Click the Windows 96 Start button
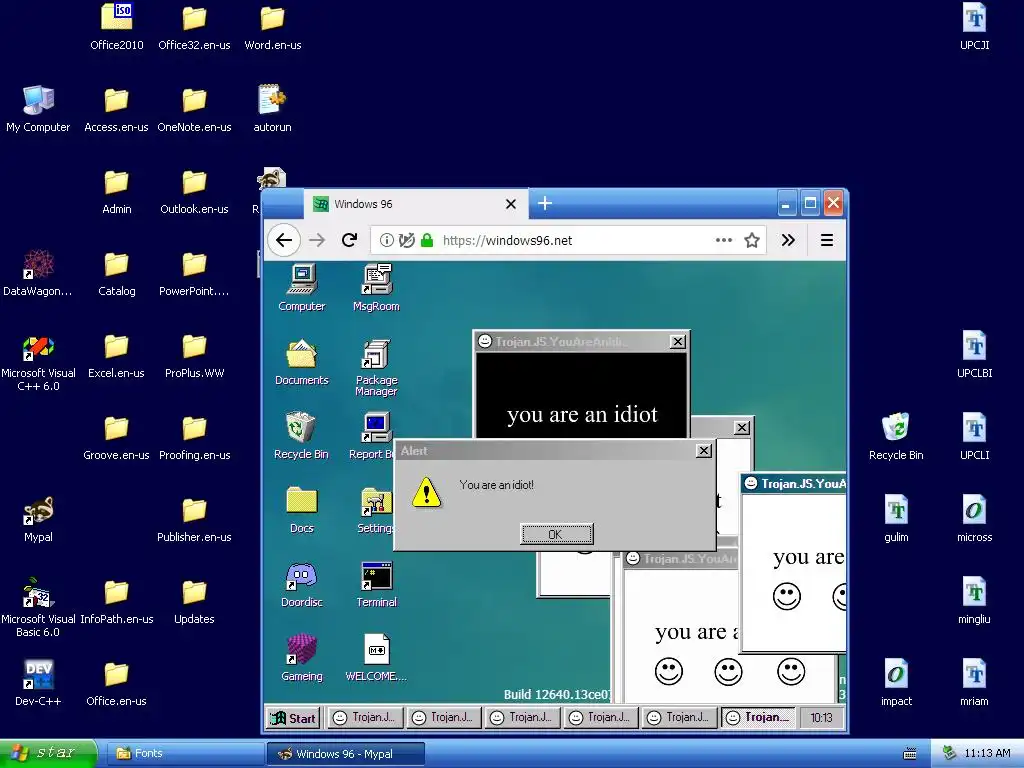 tap(294, 718)
